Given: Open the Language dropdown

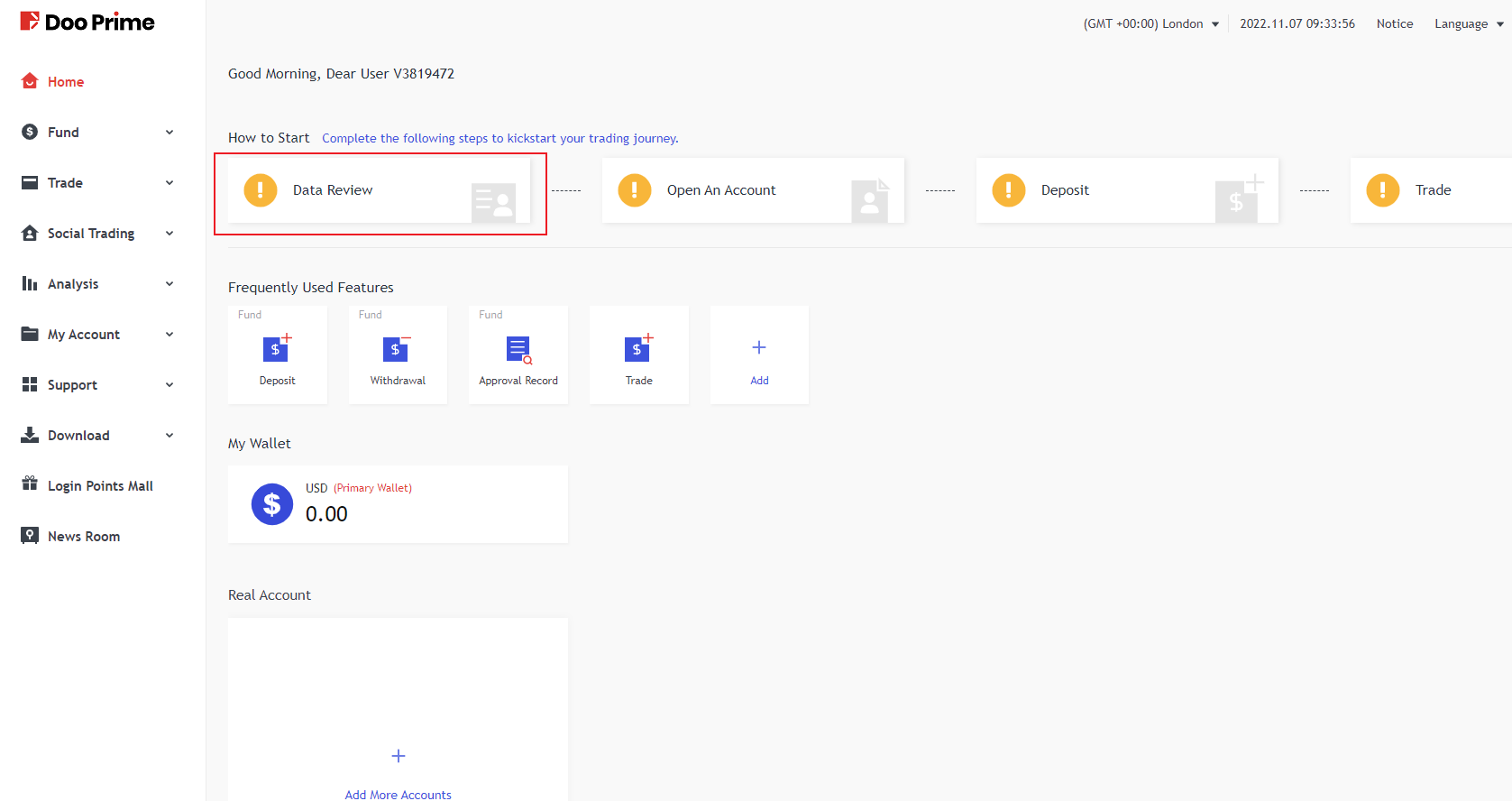Looking at the screenshot, I should tap(1468, 24).
